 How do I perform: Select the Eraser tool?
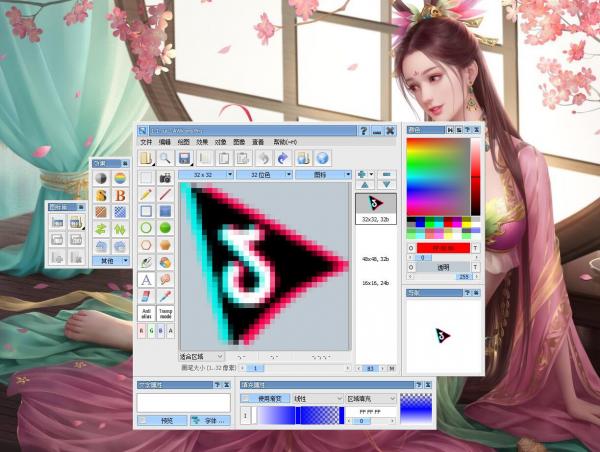point(146,297)
